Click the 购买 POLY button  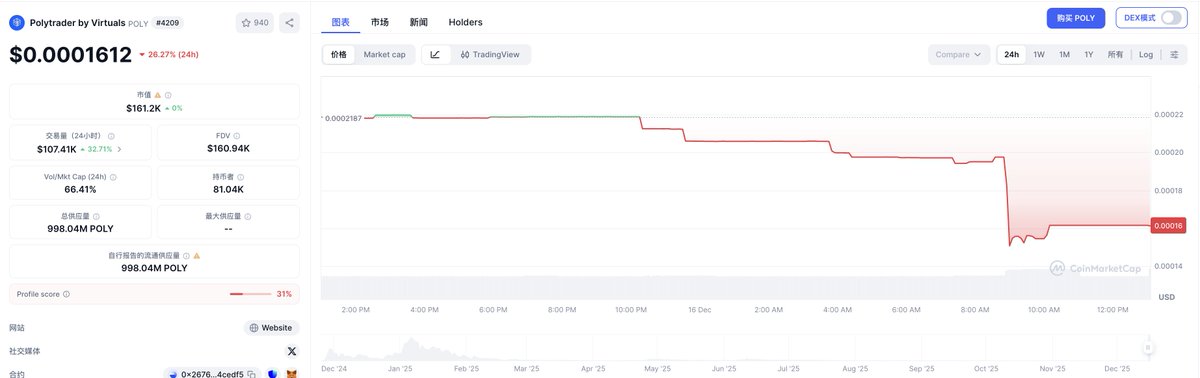pos(1077,18)
